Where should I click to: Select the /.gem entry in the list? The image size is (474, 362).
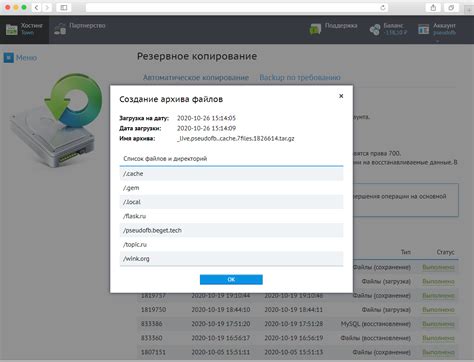click(231, 188)
